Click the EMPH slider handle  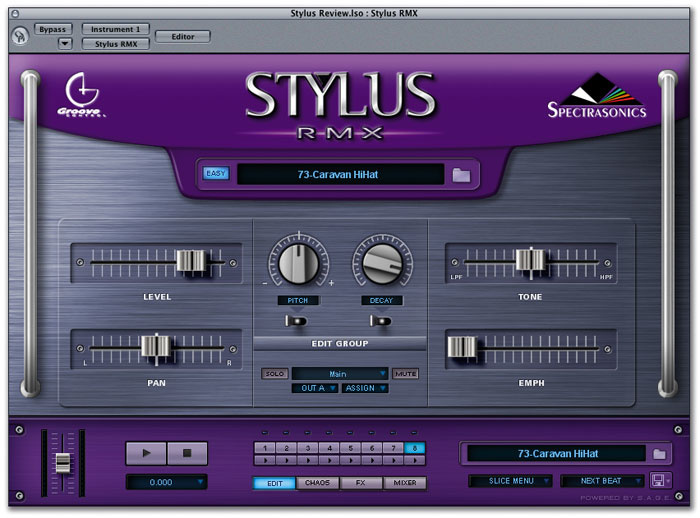pyautogui.click(x=462, y=347)
